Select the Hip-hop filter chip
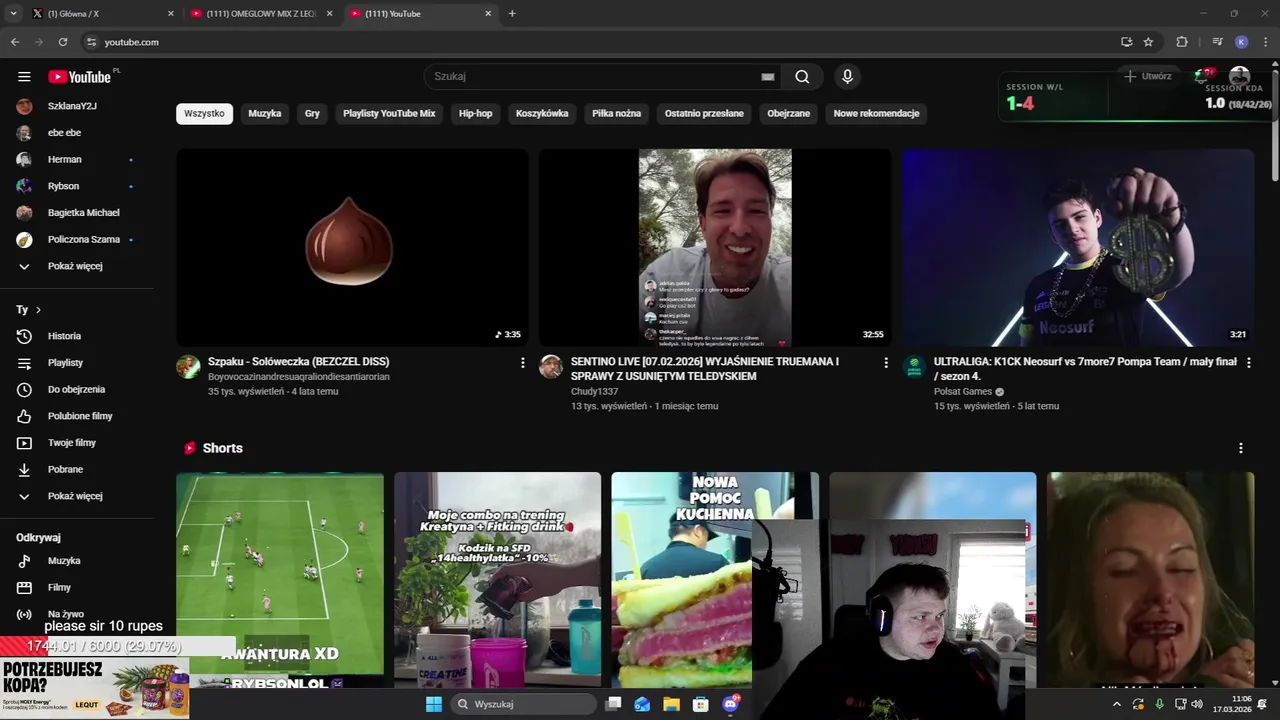 coord(476,114)
